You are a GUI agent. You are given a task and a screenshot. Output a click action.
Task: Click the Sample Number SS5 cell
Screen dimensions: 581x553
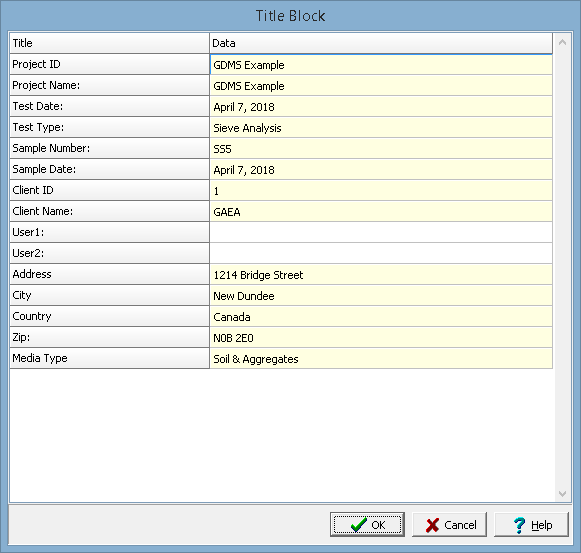[x=381, y=149]
